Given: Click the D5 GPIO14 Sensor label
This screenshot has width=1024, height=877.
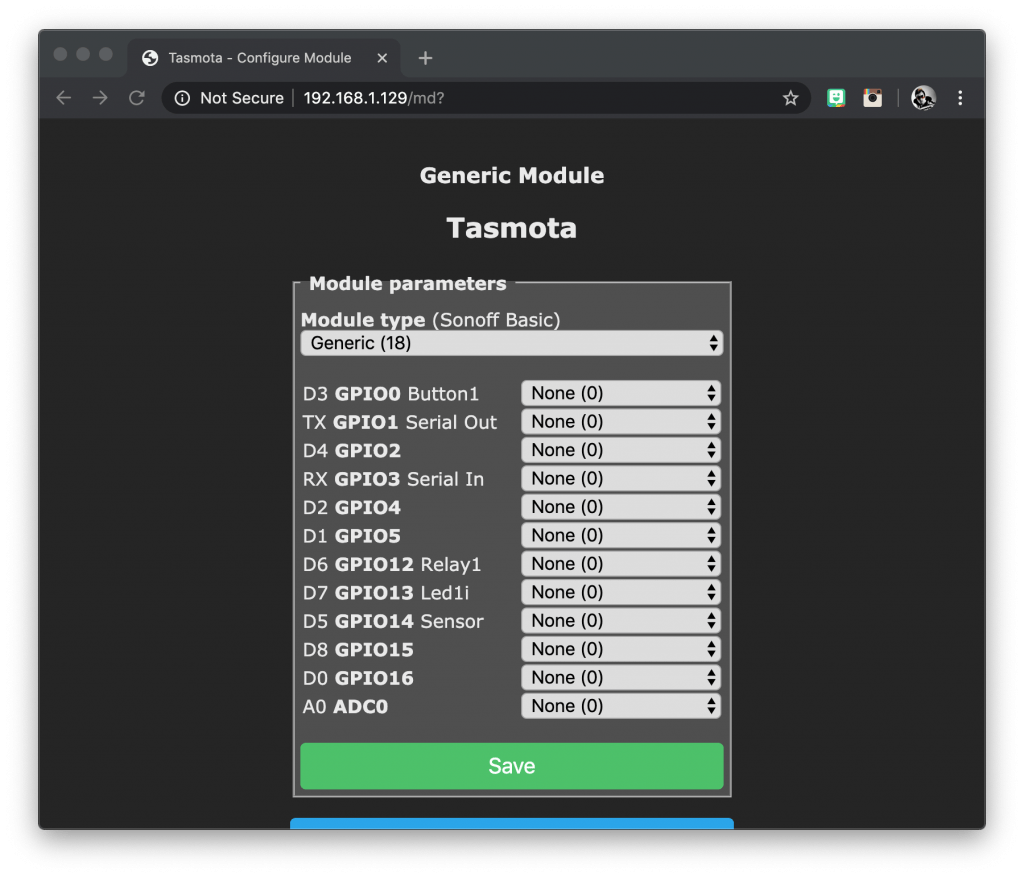Looking at the screenshot, I should (x=392, y=621).
